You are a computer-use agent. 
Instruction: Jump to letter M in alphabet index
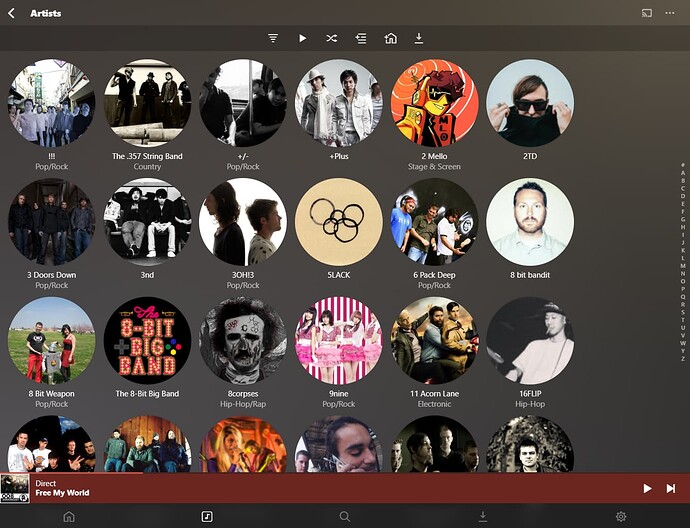(683, 266)
